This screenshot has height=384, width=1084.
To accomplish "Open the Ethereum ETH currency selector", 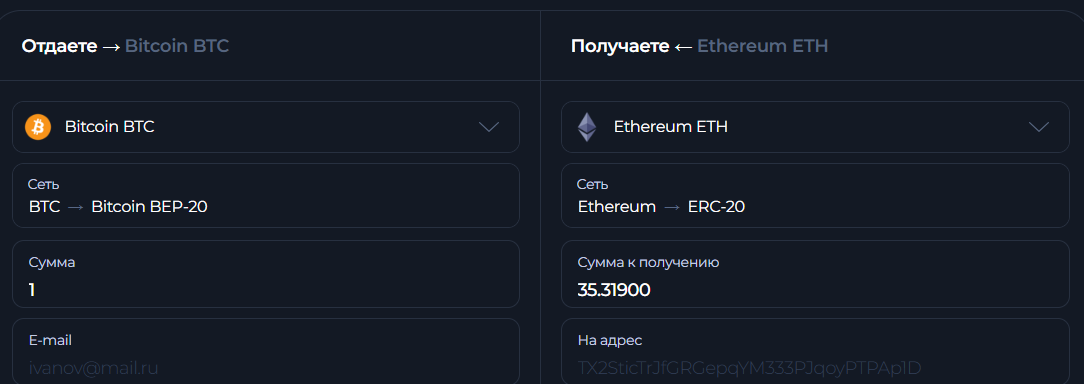I will point(815,127).
